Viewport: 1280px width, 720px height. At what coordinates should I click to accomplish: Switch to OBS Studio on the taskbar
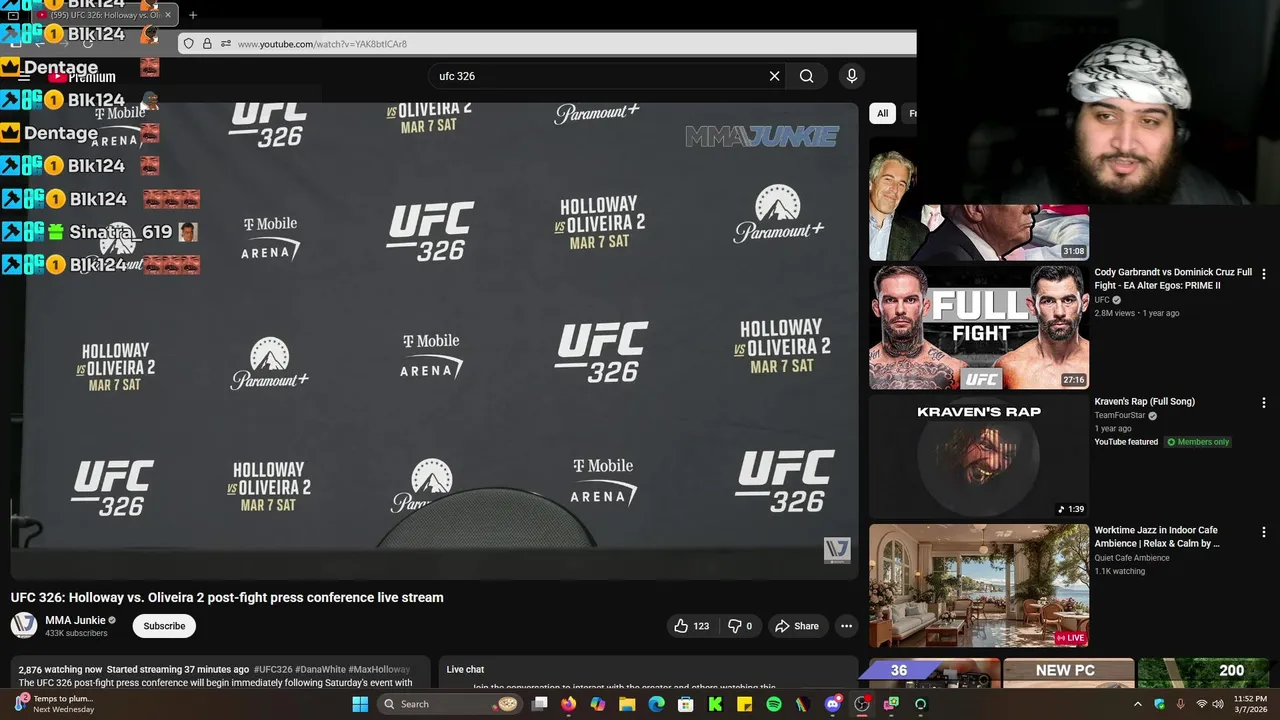[862, 704]
